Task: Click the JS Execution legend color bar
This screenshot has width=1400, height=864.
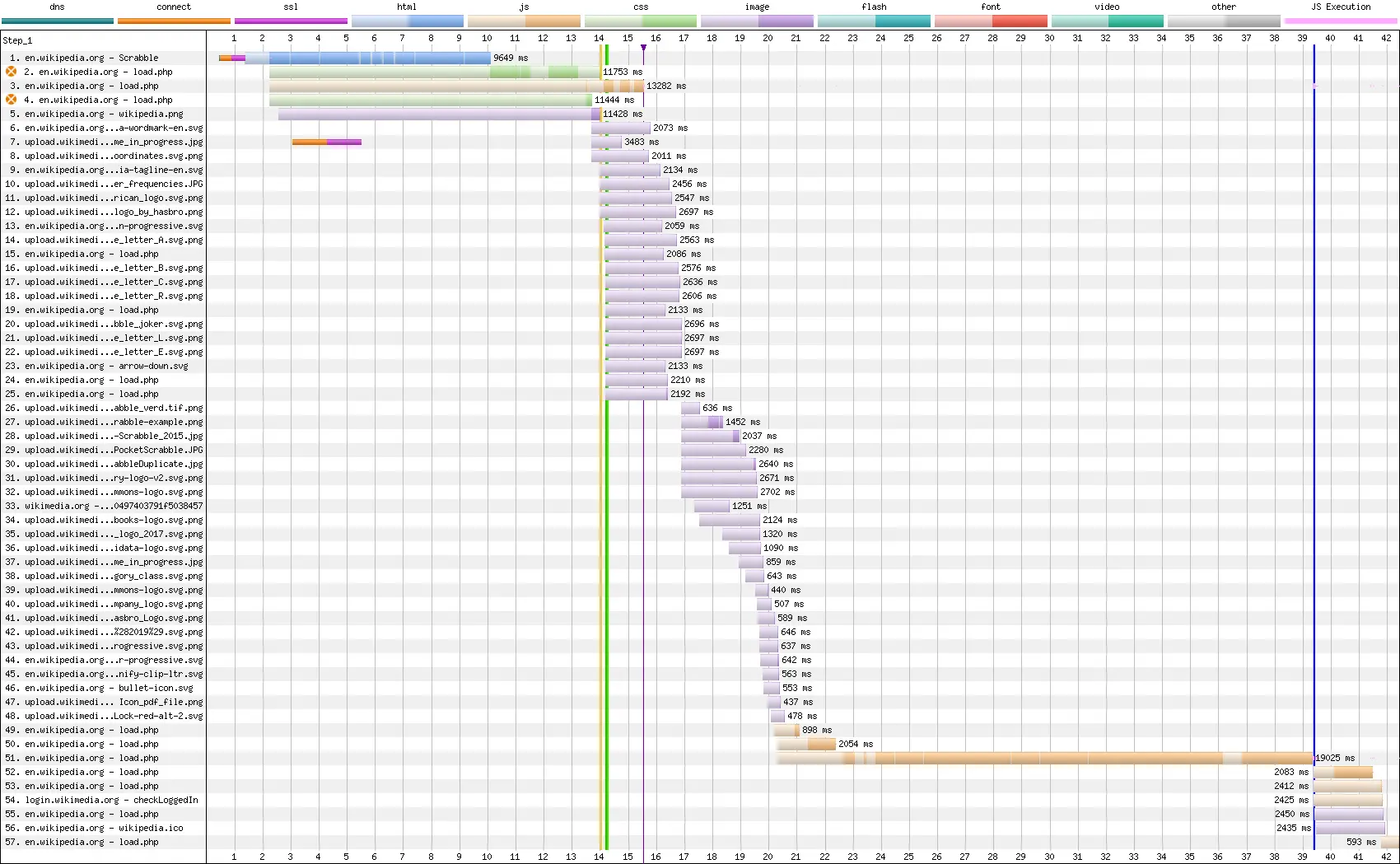Action: pyautogui.click(x=1341, y=21)
